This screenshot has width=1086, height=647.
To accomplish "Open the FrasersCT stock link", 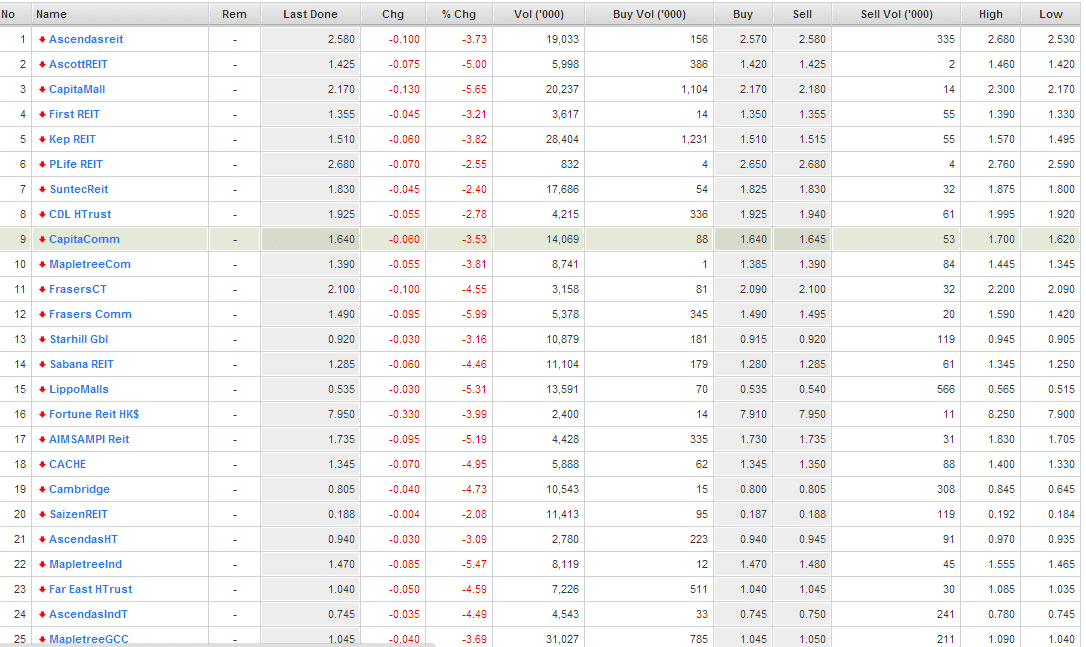I will (78, 289).
